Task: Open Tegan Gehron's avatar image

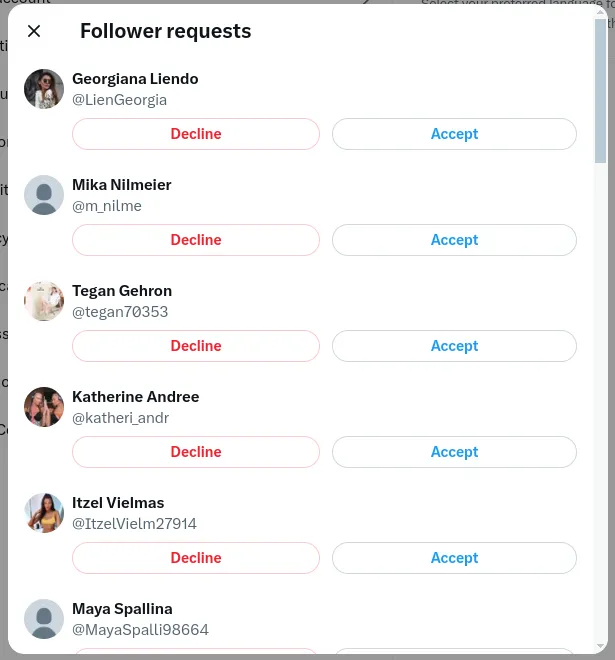Action: (44, 301)
